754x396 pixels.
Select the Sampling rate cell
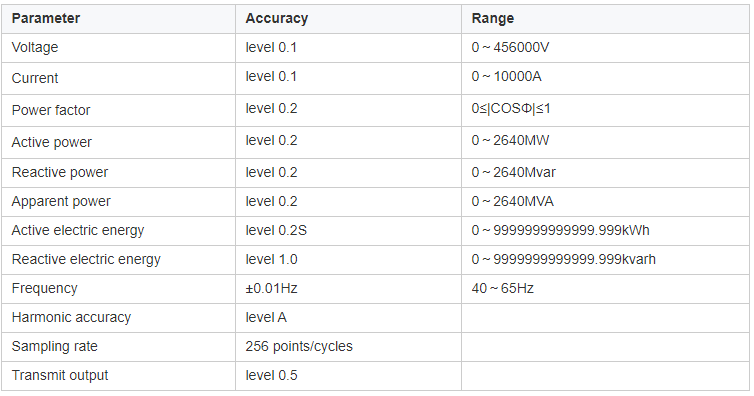118,347
